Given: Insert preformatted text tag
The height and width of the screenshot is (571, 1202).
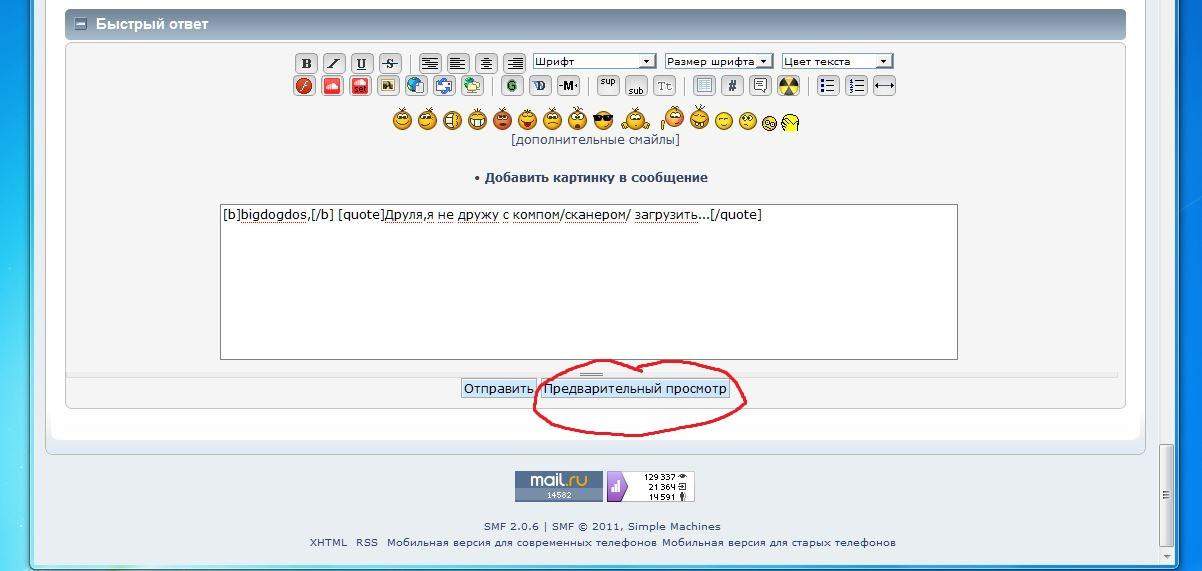Looking at the screenshot, I should [430, 62].
